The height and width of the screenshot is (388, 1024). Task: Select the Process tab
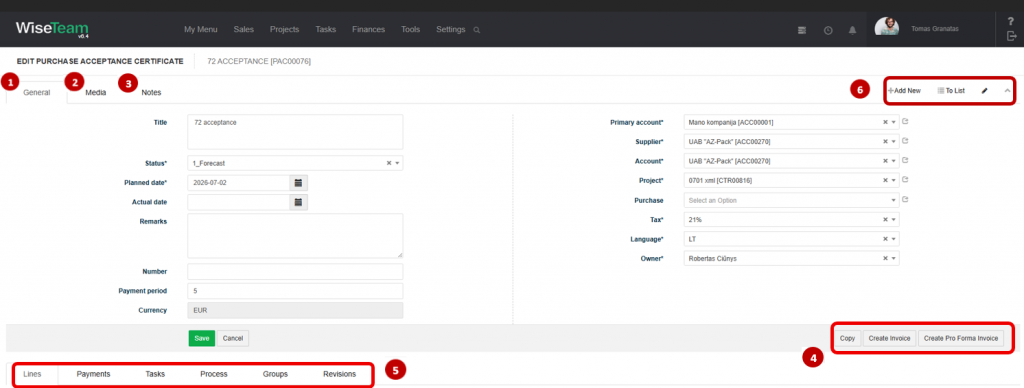(214, 374)
